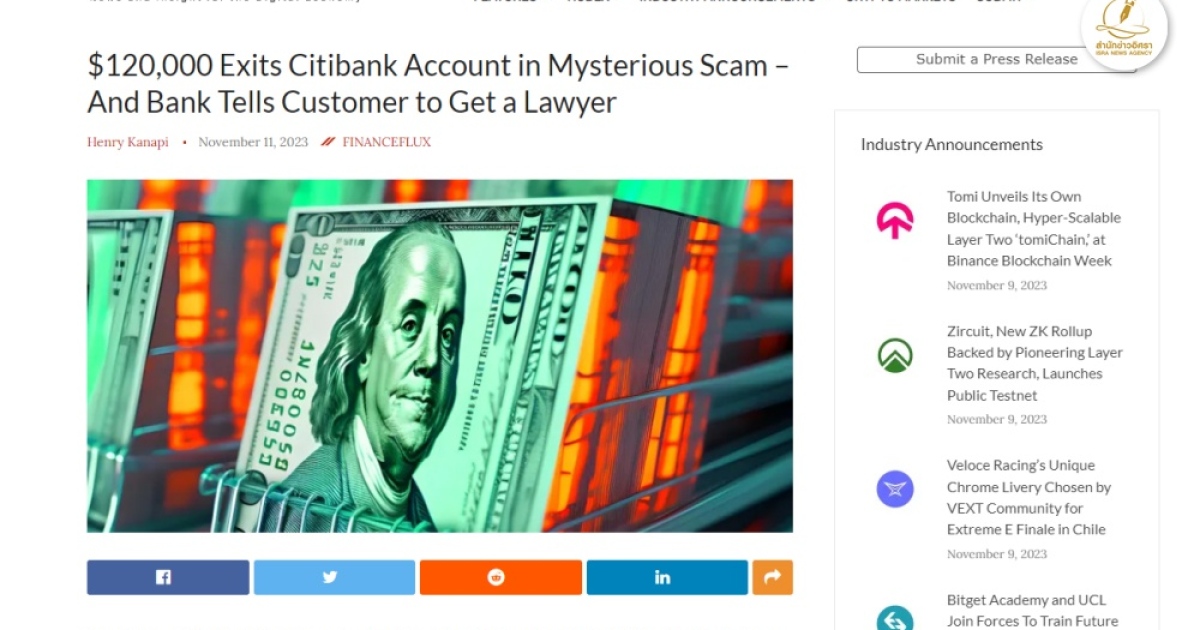Share the article on Facebook

tap(168, 577)
